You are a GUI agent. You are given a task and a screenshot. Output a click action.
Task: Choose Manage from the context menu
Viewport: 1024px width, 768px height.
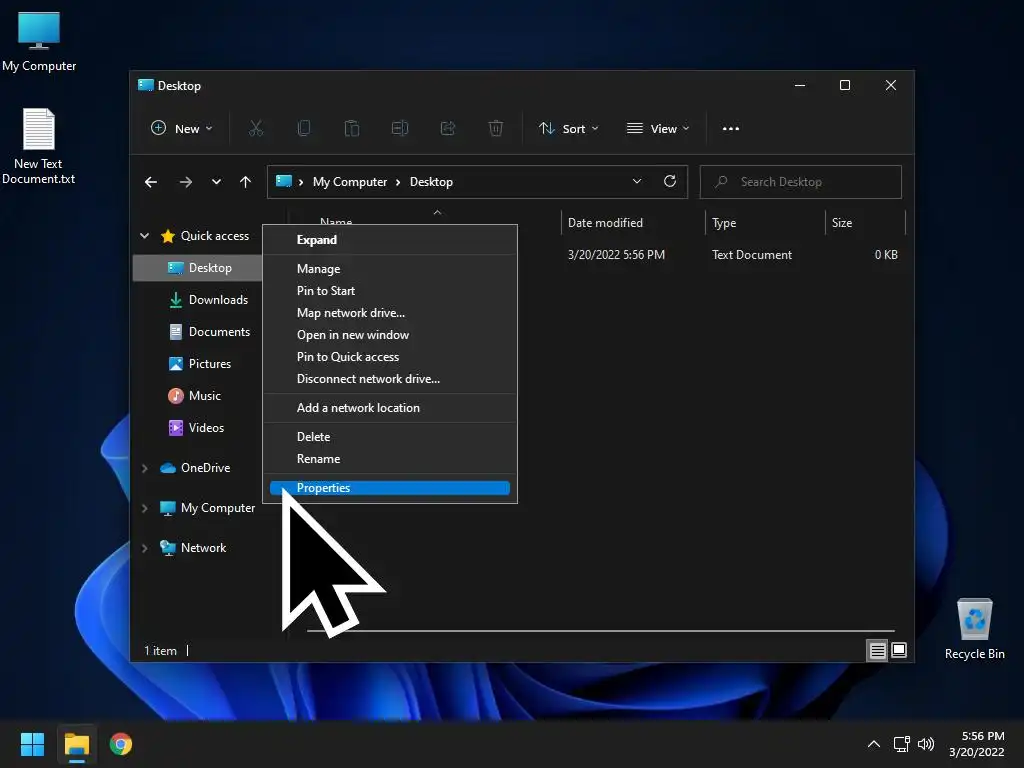(390, 269)
